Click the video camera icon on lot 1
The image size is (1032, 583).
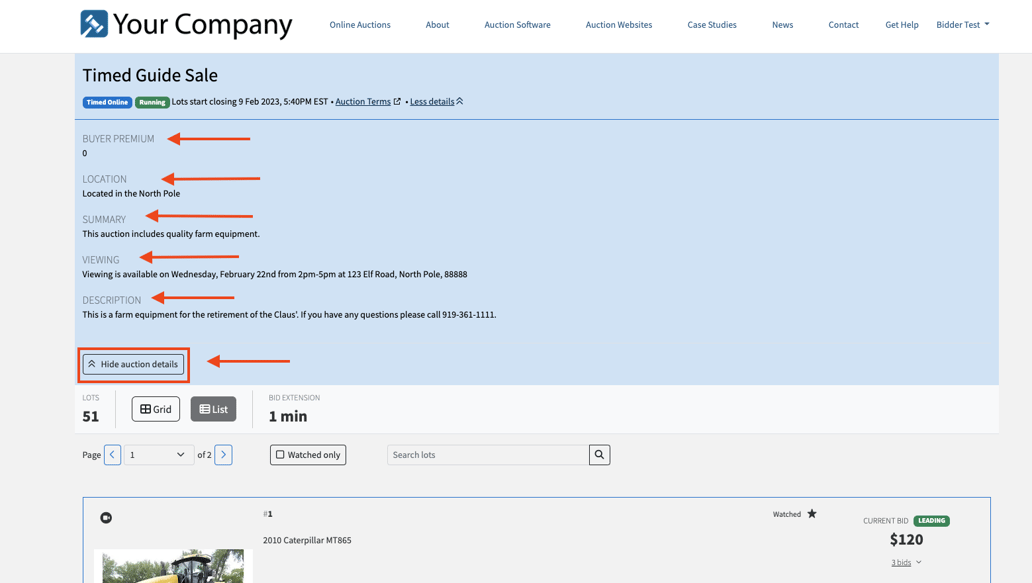coord(106,518)
